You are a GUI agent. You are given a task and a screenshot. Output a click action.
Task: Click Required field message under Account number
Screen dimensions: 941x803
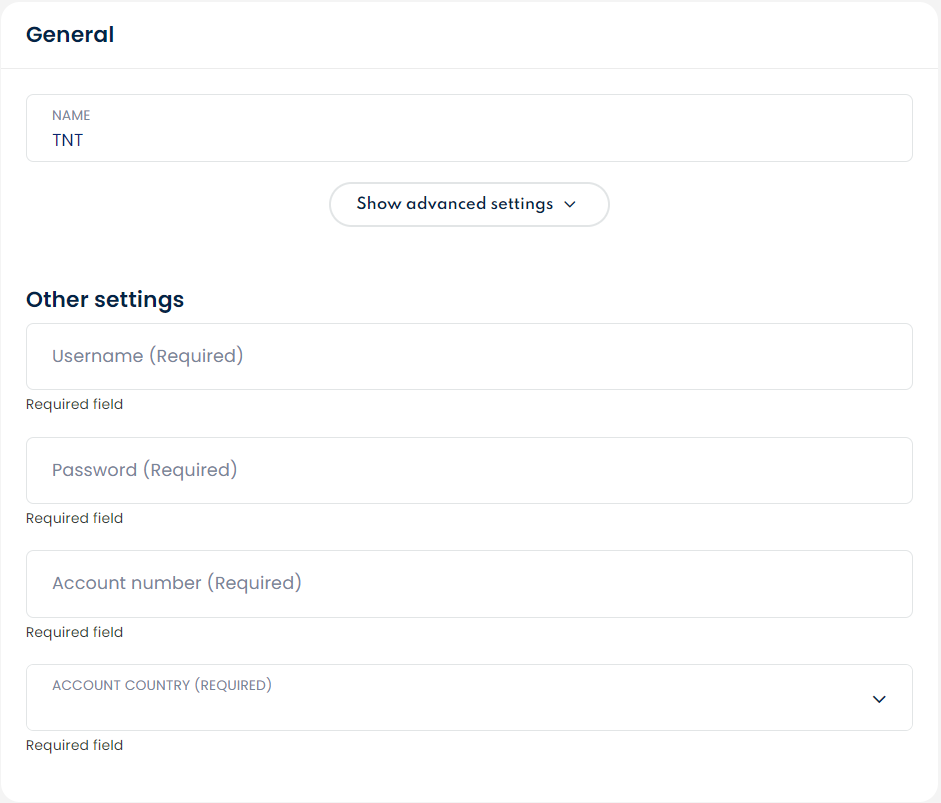pos(75,632)
